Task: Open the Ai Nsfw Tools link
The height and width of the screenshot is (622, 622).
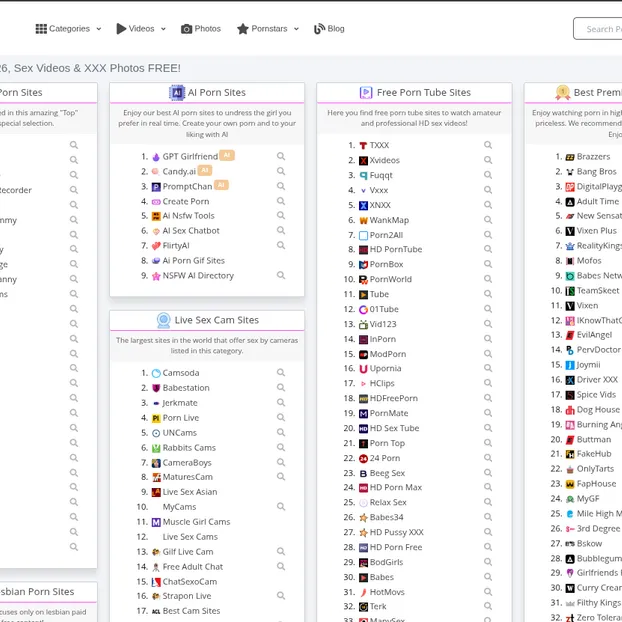Action: pos(188,216)
